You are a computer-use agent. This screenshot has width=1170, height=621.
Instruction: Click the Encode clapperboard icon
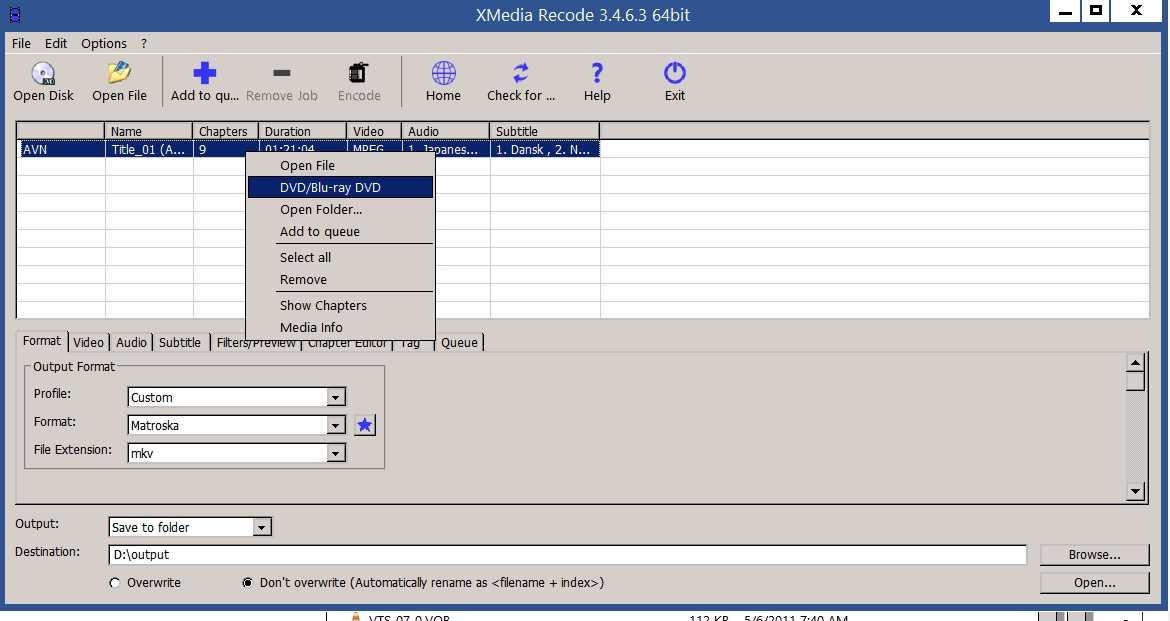point(358,72)
